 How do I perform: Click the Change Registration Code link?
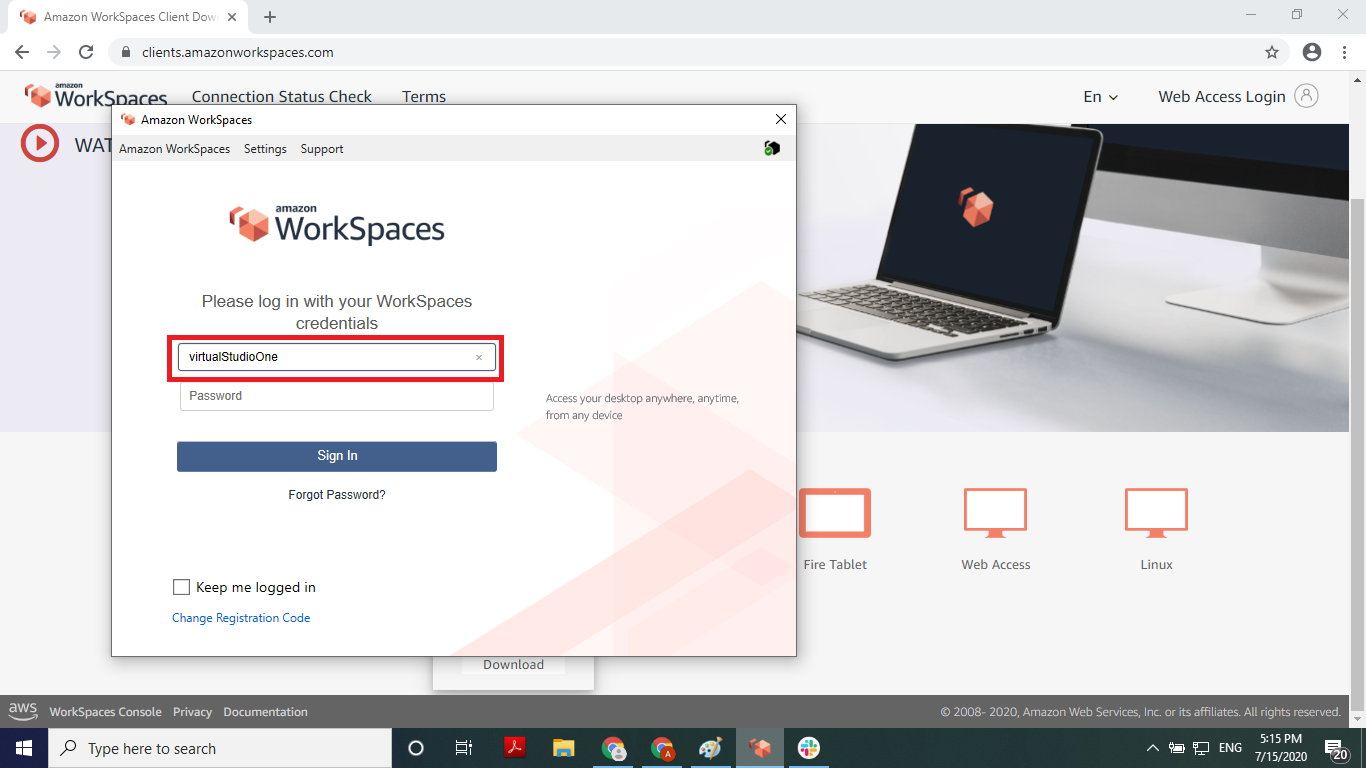tap(241, 618)
